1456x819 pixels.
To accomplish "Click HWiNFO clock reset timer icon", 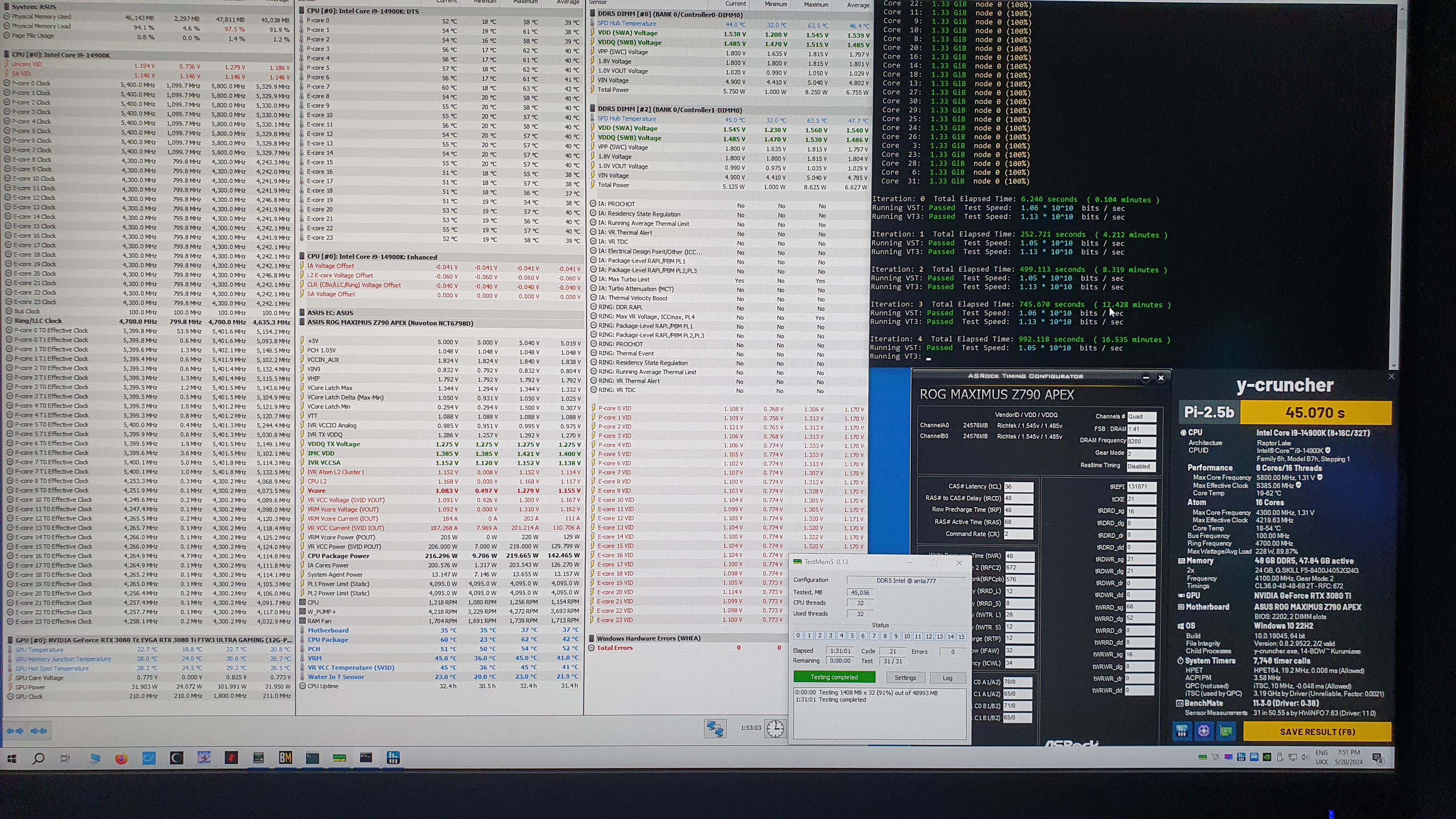I will (775, 729).
